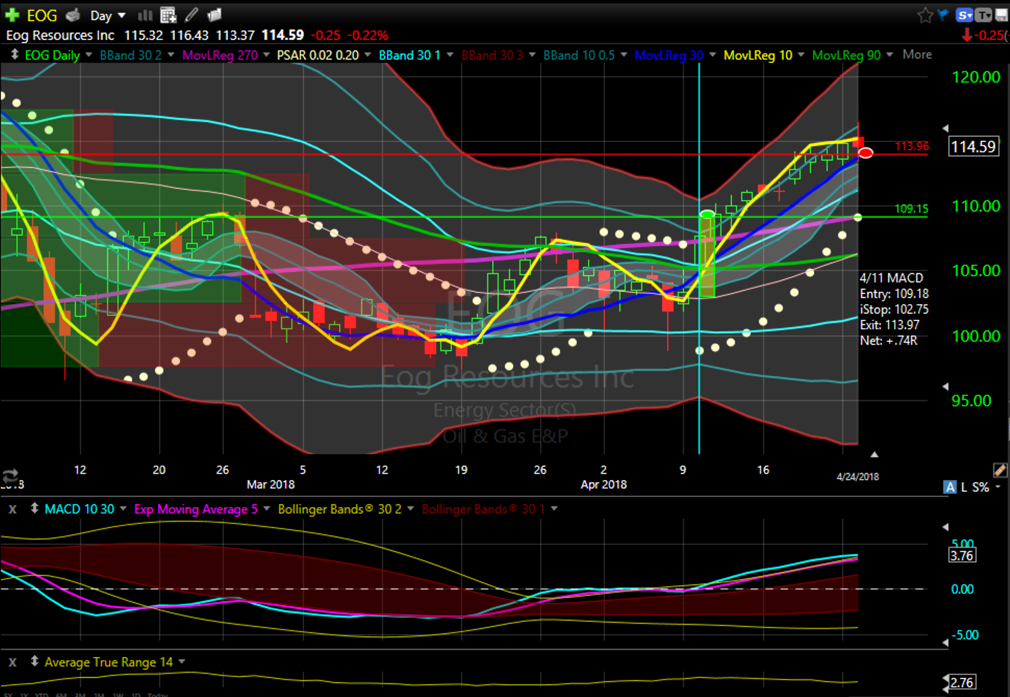Open the MovLReg 10 dropdown arrow
1010x697 pixels.
[801, 55]
